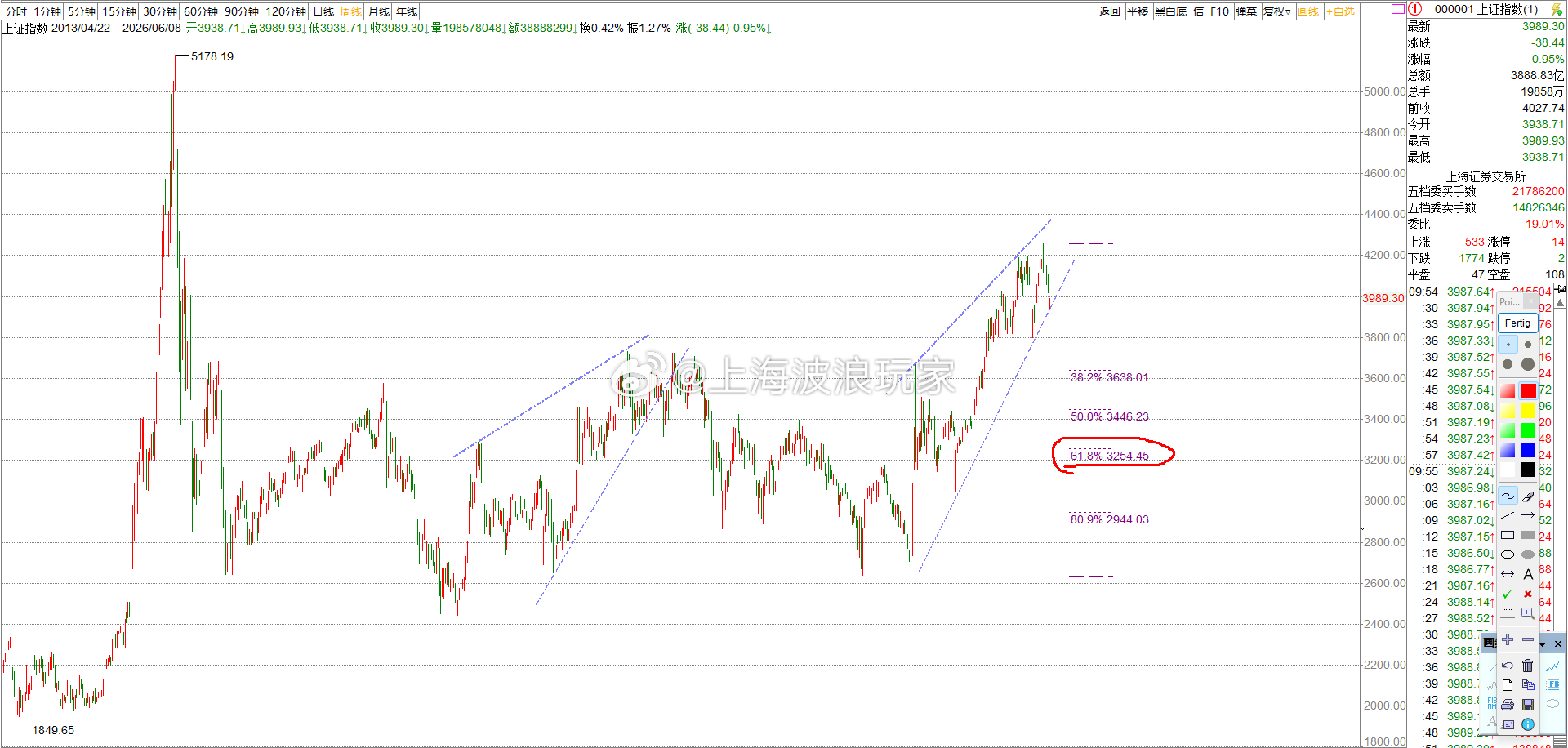Screen dimensions: 1568x748
Task: Click the pink panel layout icon
Action: [x=1397, y=10]
